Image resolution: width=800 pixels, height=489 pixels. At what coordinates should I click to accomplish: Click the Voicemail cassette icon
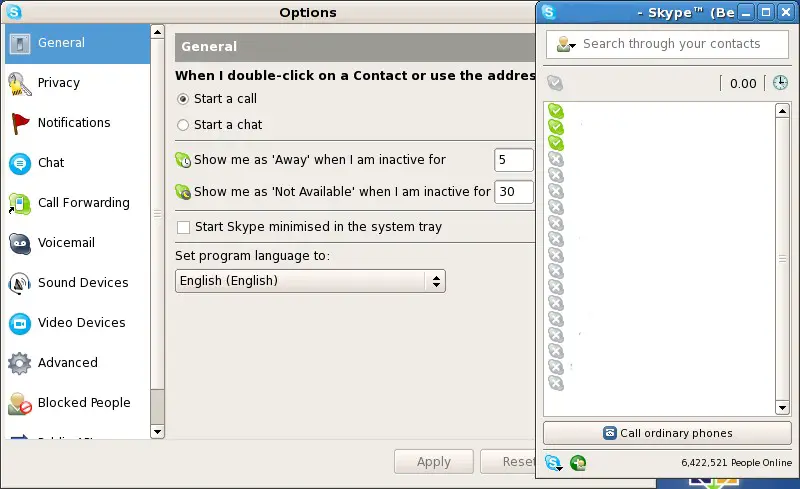(x=20, y=243)
